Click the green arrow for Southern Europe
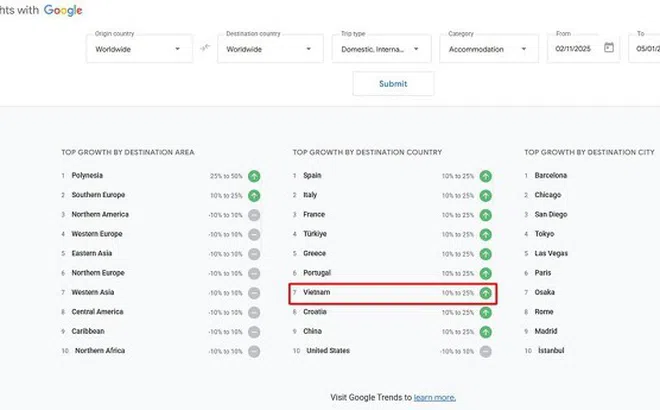 point(254,195)
